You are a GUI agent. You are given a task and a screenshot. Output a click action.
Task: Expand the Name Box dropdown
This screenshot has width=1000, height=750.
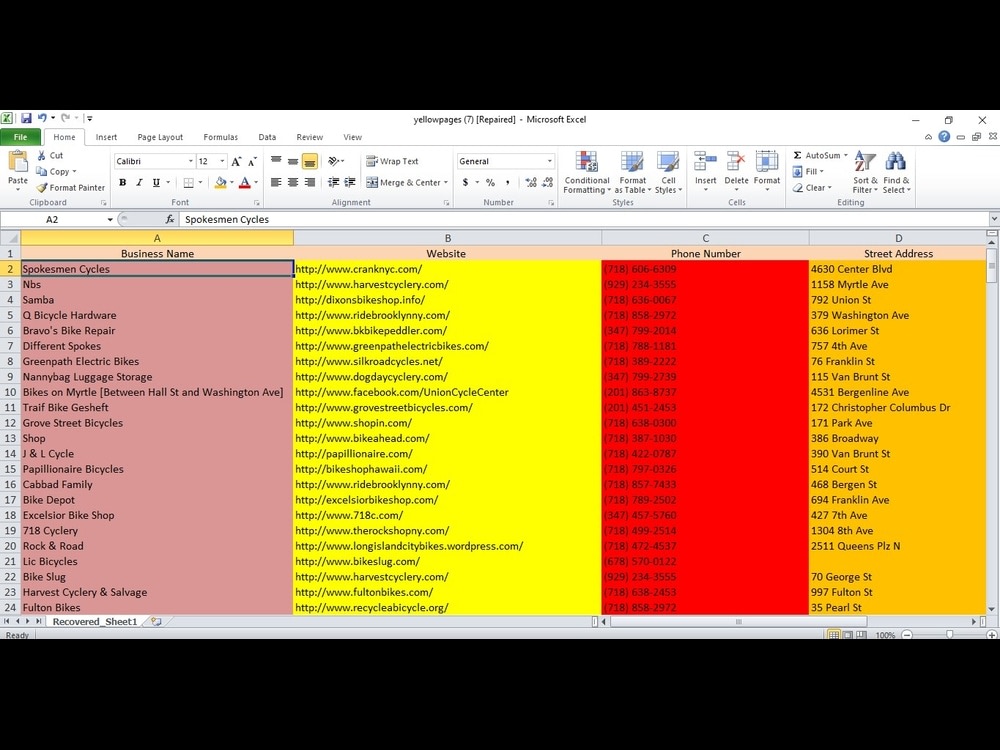(110, 219)
